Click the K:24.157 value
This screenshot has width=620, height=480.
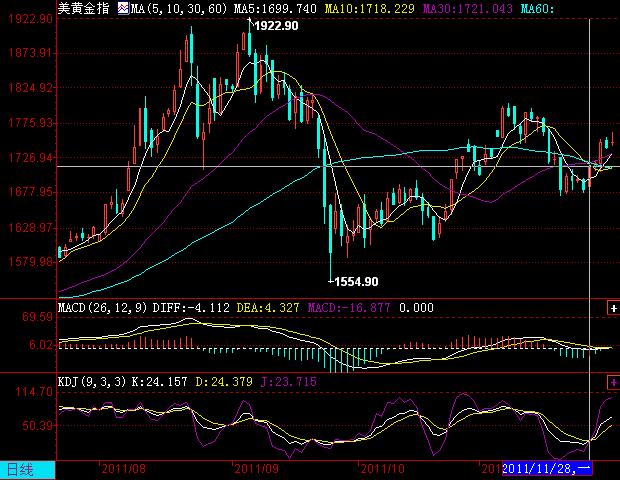[159, 382]
